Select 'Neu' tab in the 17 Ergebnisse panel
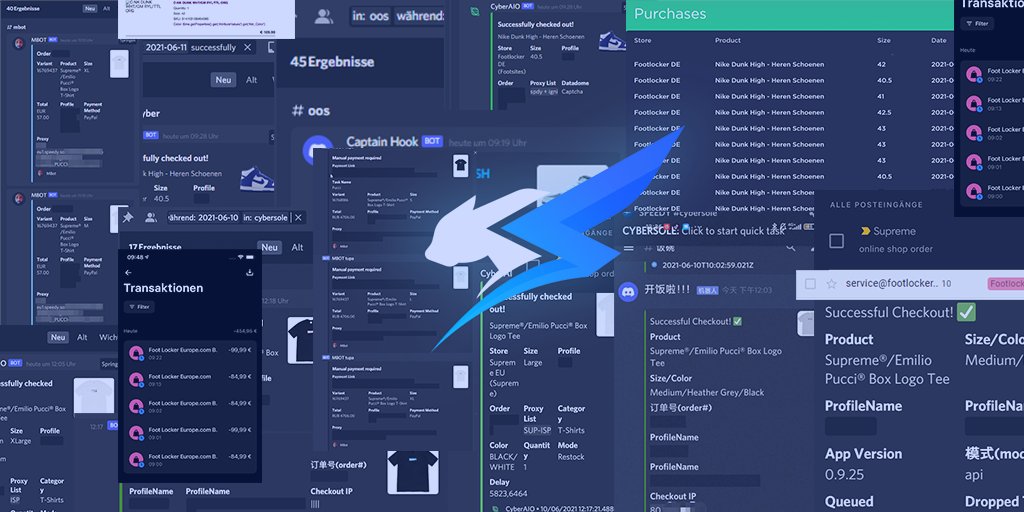 [270, 247]
